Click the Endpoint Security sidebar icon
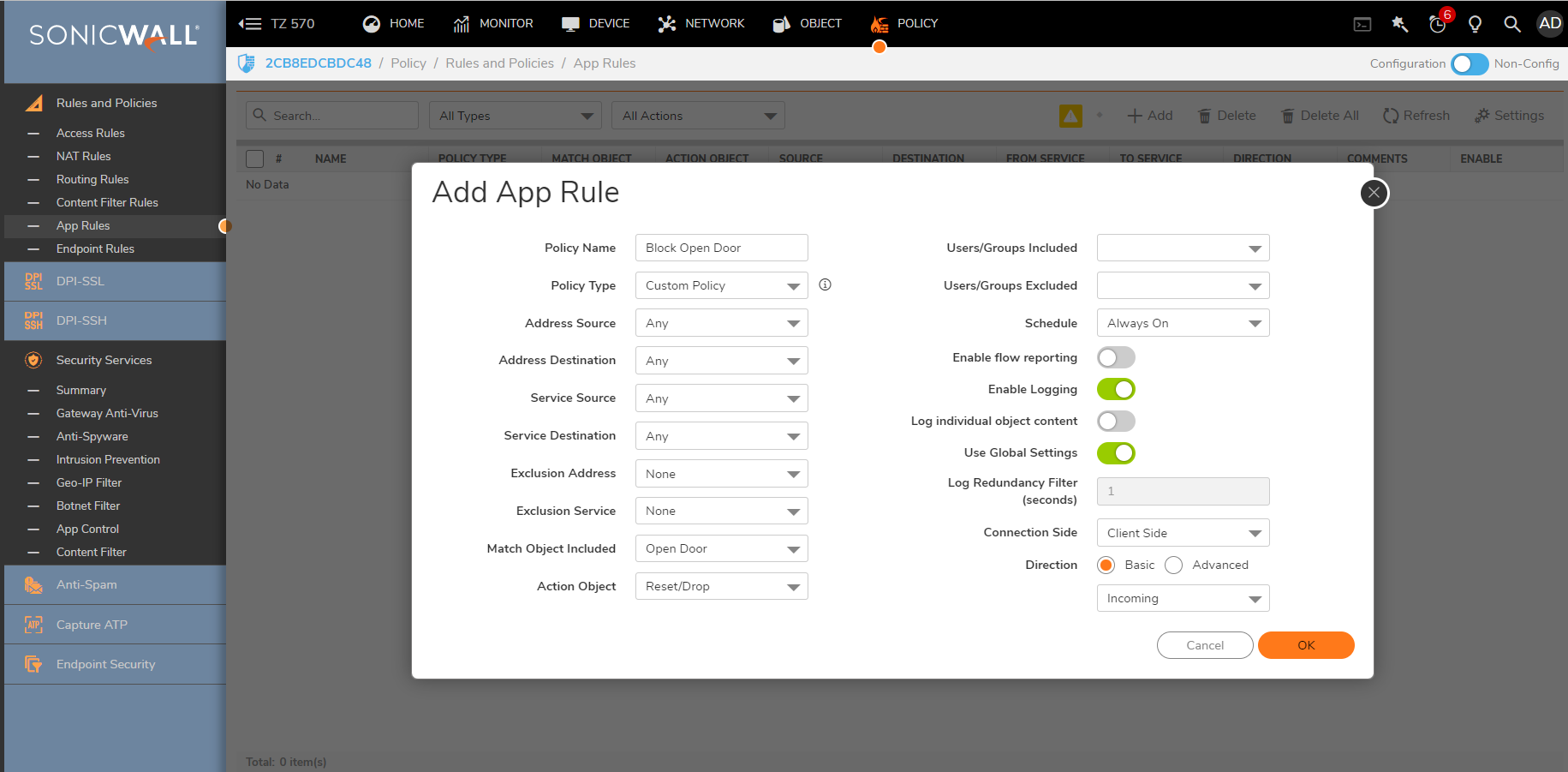 33,664
